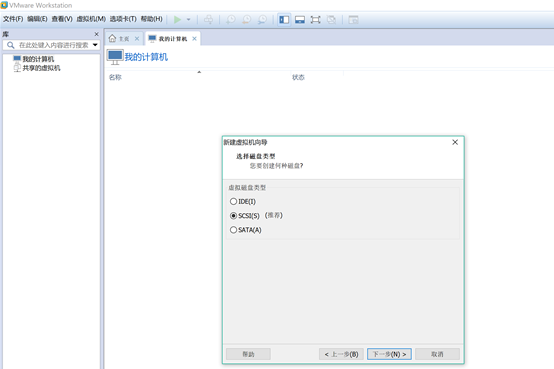Viewport: 554px width, 369px height.
Task: Click the library search magnifier icon
Action: pos(11,45)
